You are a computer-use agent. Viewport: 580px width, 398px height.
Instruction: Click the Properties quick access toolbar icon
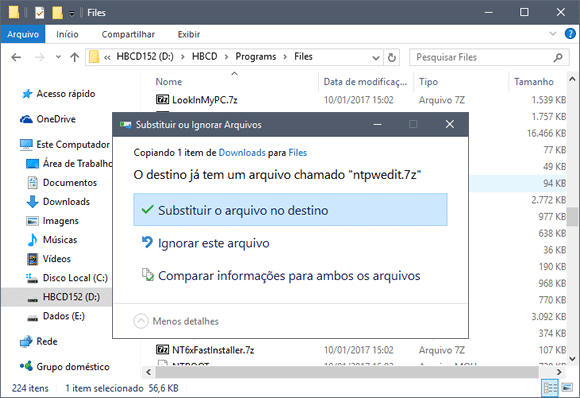click(39, 13)
